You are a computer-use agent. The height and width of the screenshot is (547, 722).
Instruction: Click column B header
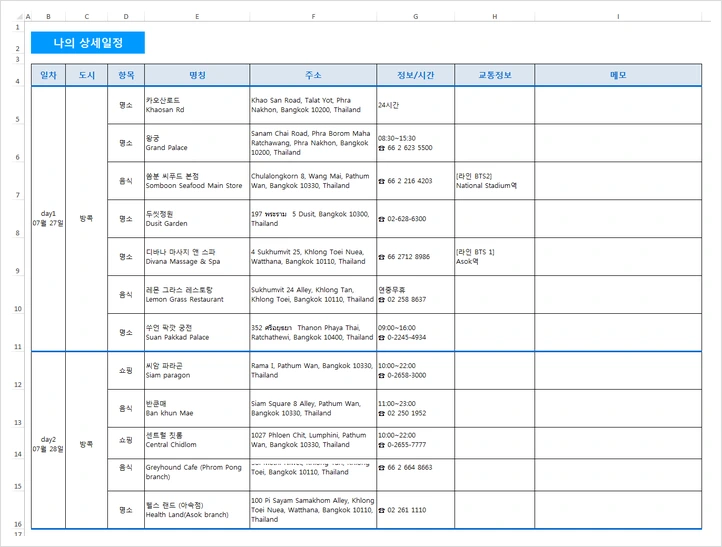point(48,17)
